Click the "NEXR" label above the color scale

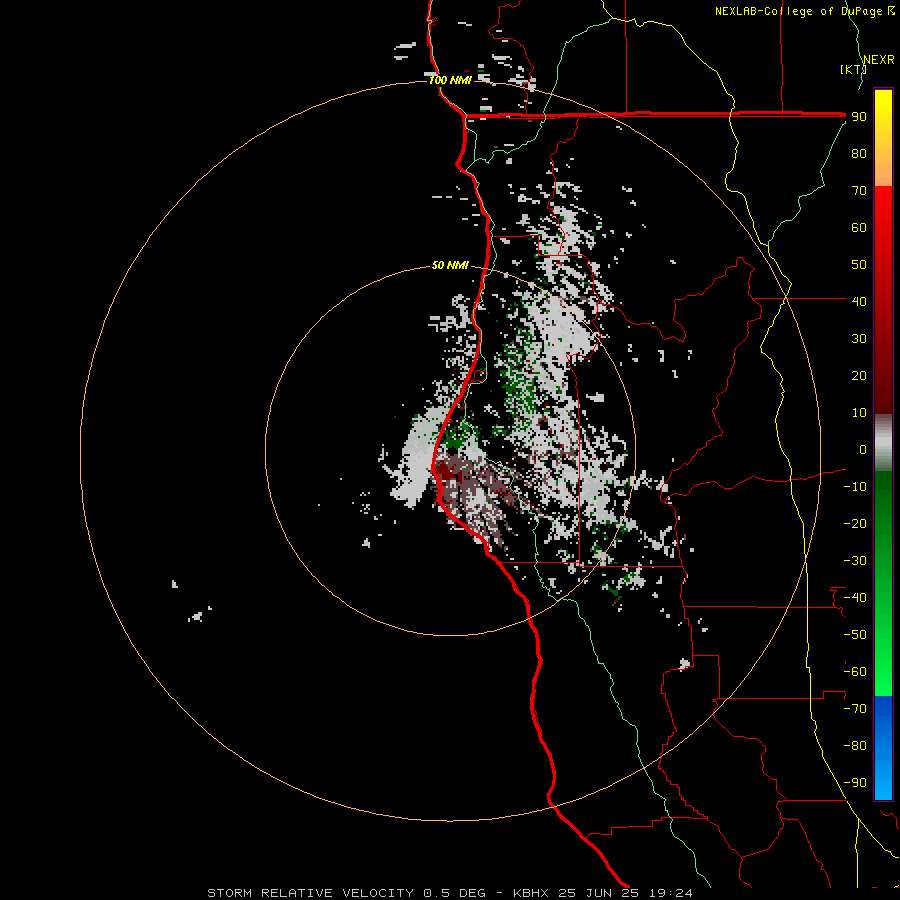879,60
